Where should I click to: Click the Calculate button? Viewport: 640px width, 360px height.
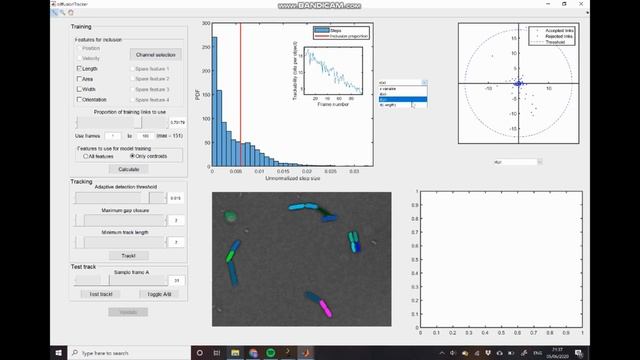coord(129,169)
